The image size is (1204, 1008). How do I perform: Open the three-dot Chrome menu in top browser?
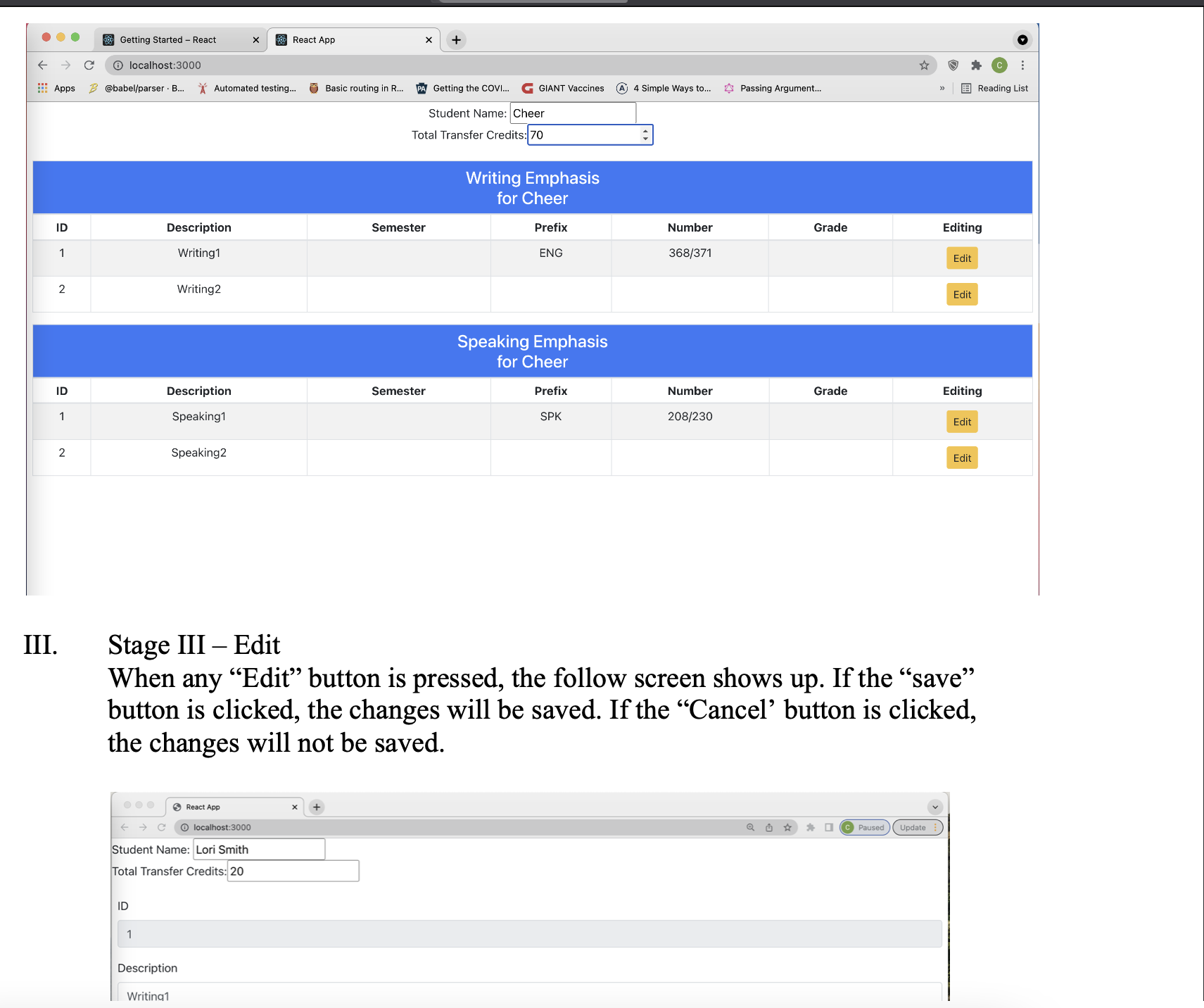coord(1022,65)
